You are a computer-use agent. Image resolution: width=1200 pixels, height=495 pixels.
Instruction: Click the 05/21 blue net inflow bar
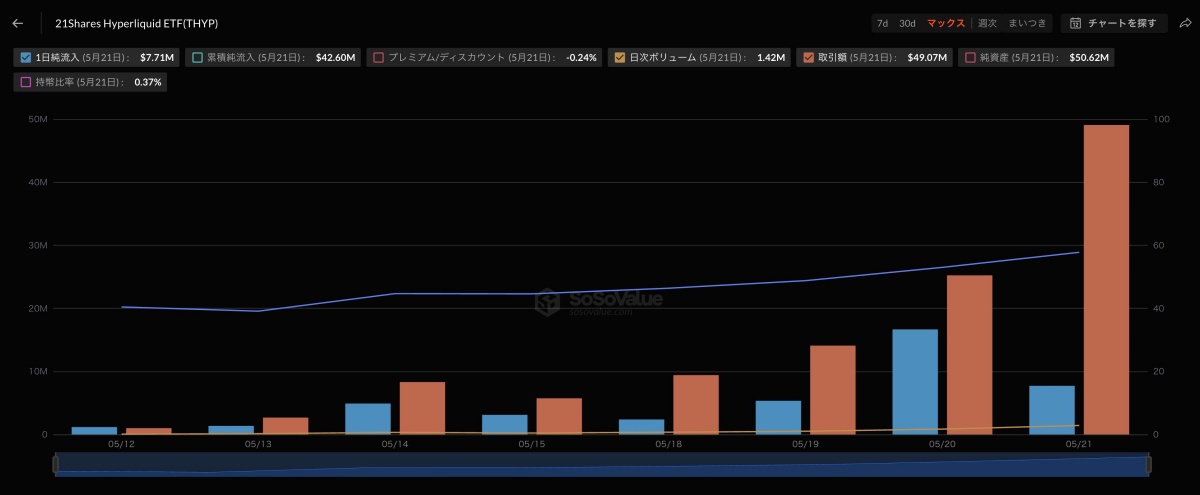[1052, 410]
